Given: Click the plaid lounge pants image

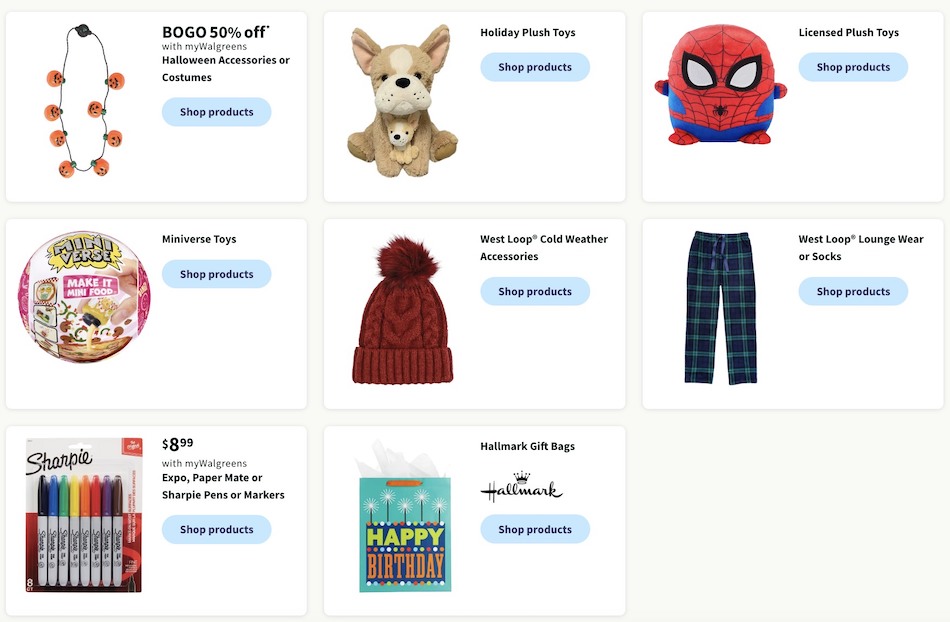Looking at the screenshot, I should 720,308.
